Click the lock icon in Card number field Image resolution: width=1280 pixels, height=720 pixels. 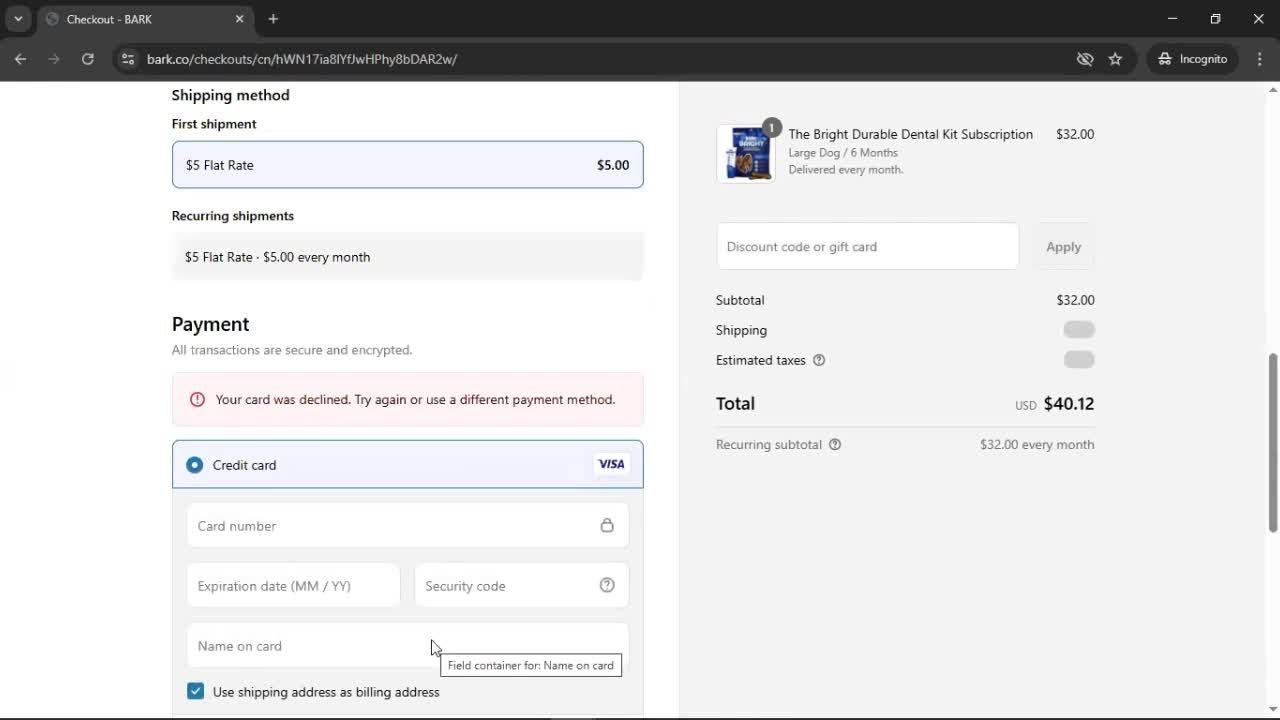(607, 526)
